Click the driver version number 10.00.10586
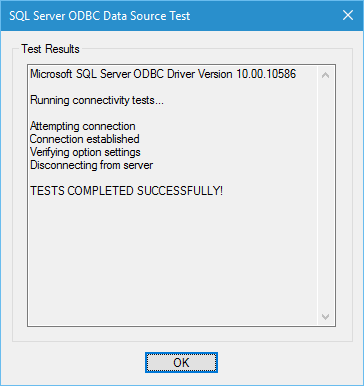 pos(266,74)
